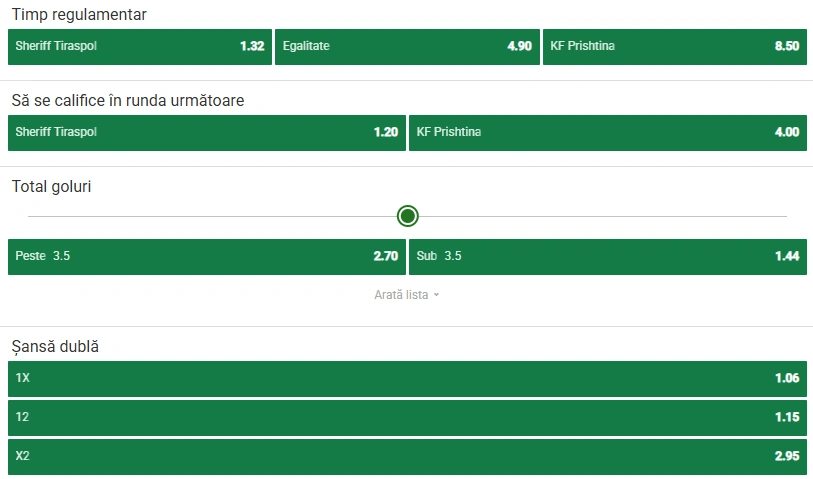The height and width of the screenshot is (479, 813).
Task: Bet on Sheriff Tiraspol at 1.32 regular time
Action: click(x=140, y=47)
